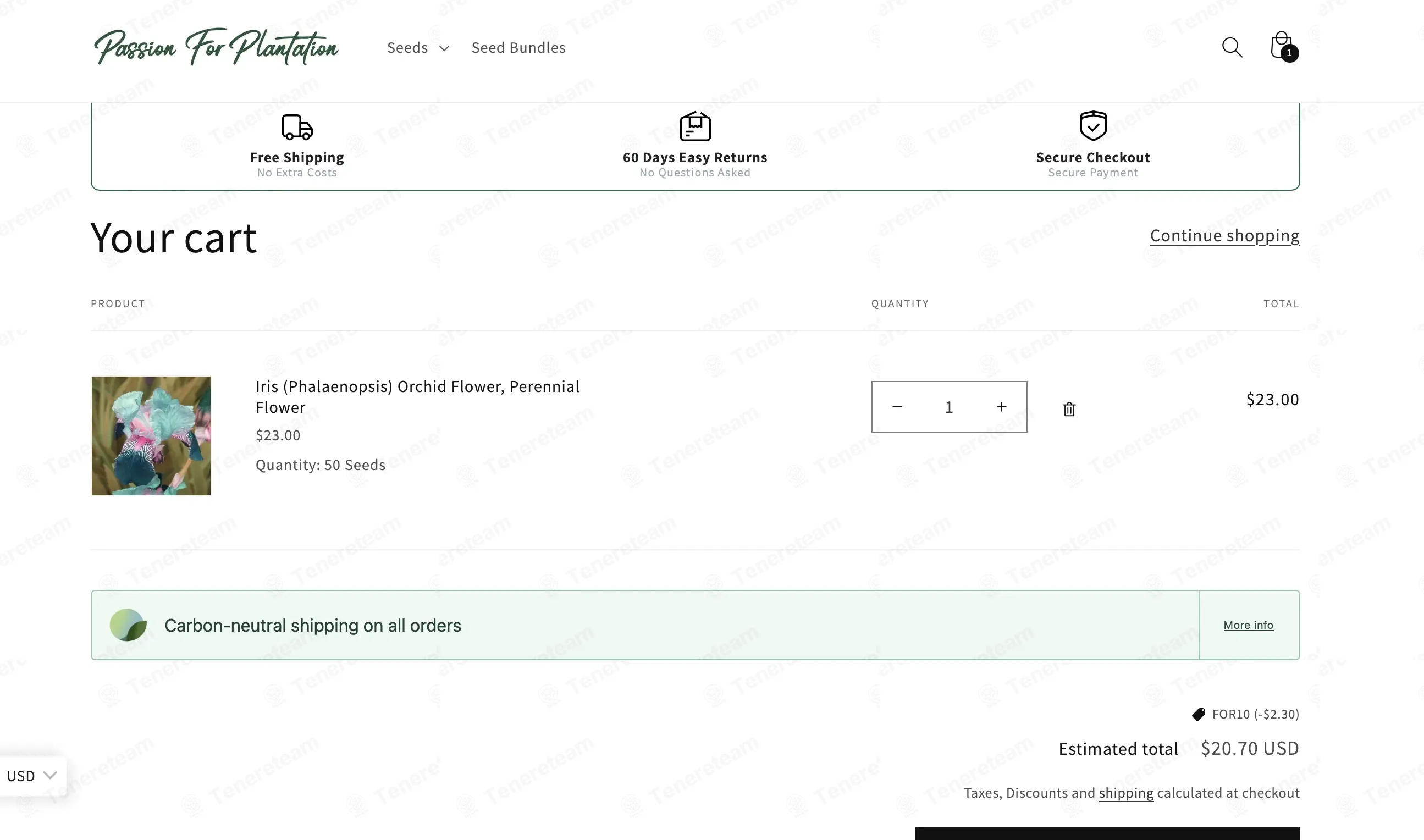Click the TOTAL column header
The image size is (1424, 840).
coord(1282,304)
